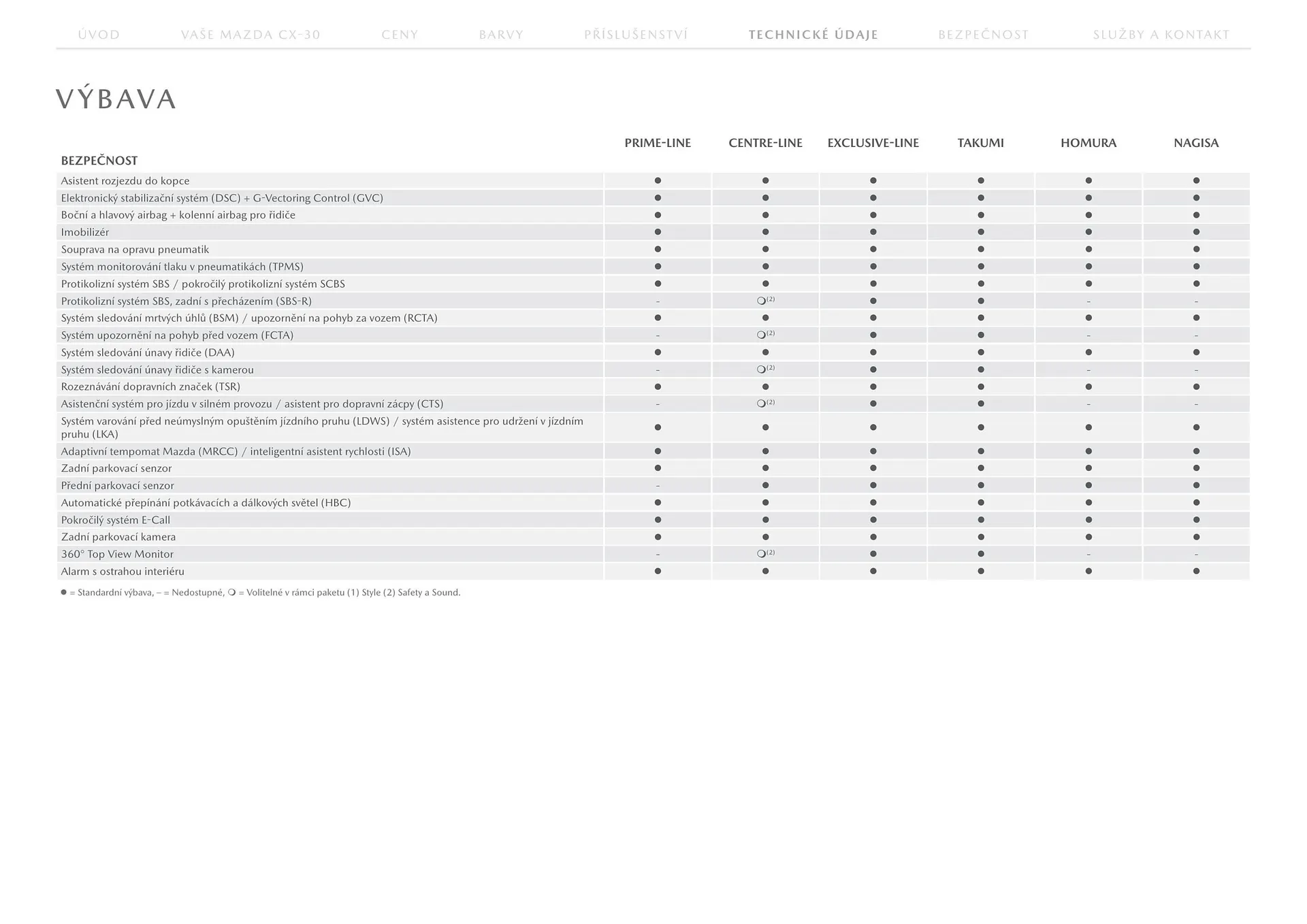
Task: Click optional circle icon in FCTA row
Action: [x=762, y=335]
